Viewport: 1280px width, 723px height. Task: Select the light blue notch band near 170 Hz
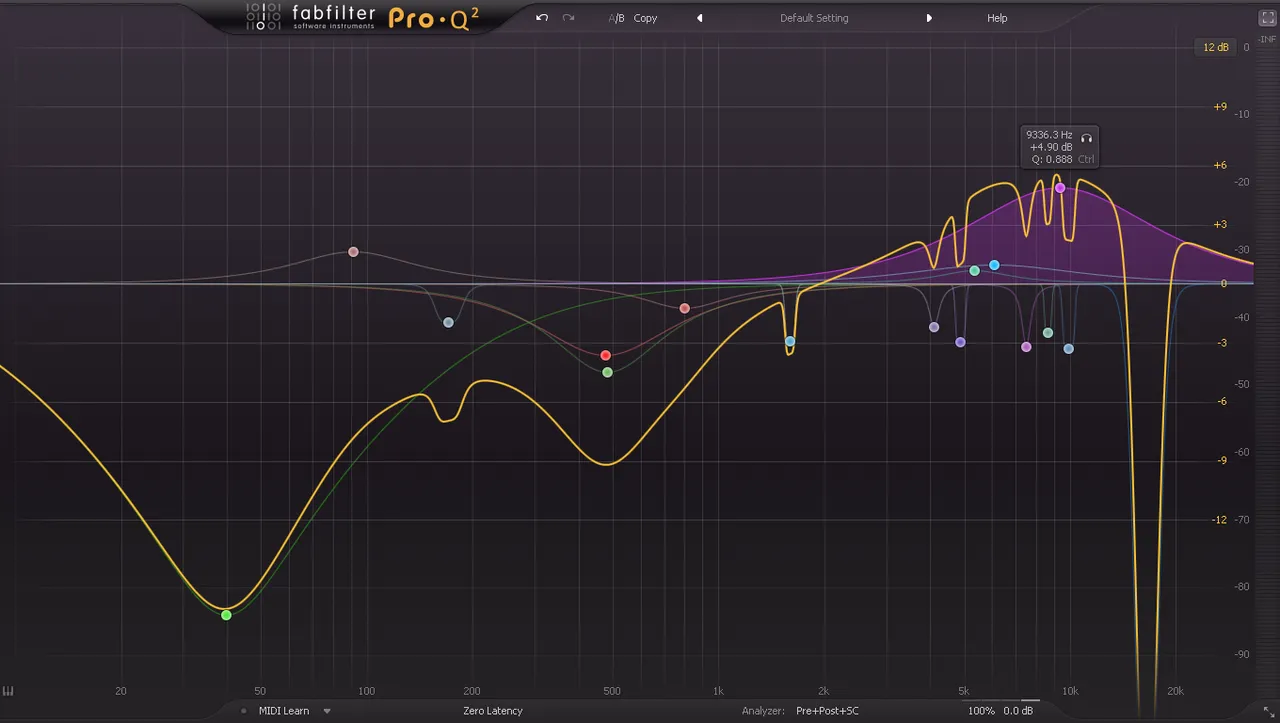point(448,322)
